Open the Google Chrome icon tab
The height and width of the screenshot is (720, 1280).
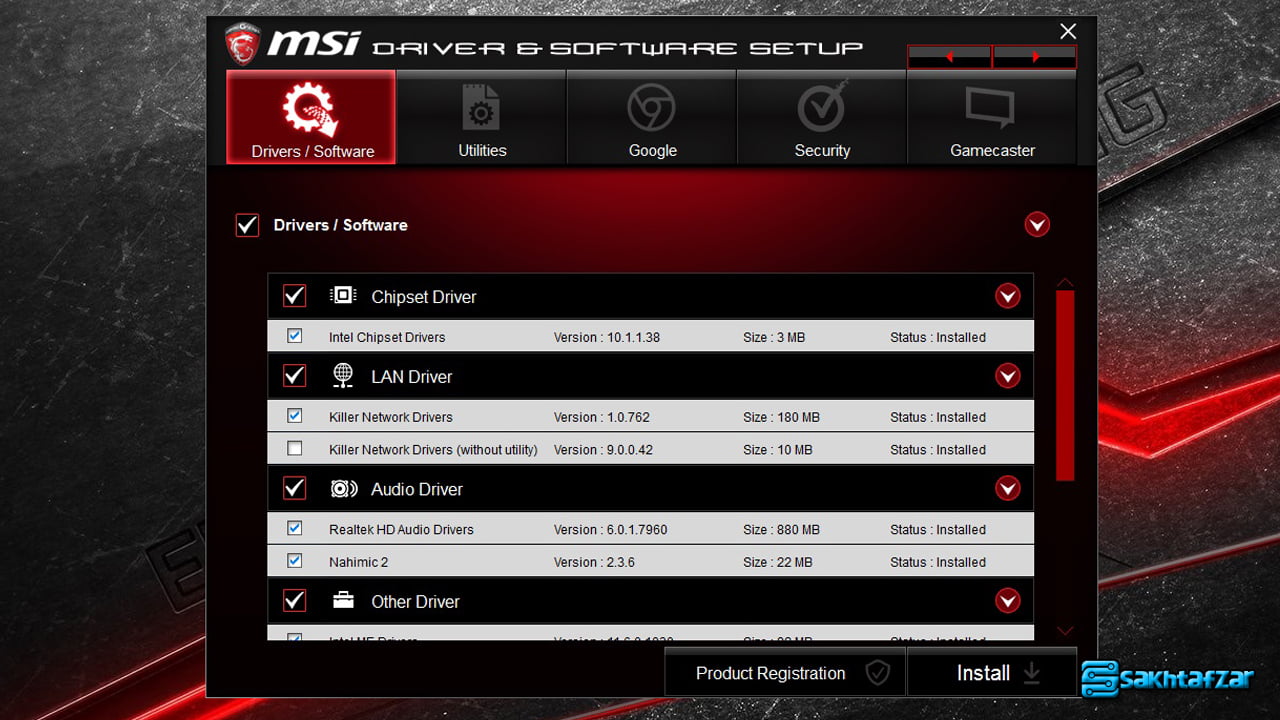(x=652, y=108)
